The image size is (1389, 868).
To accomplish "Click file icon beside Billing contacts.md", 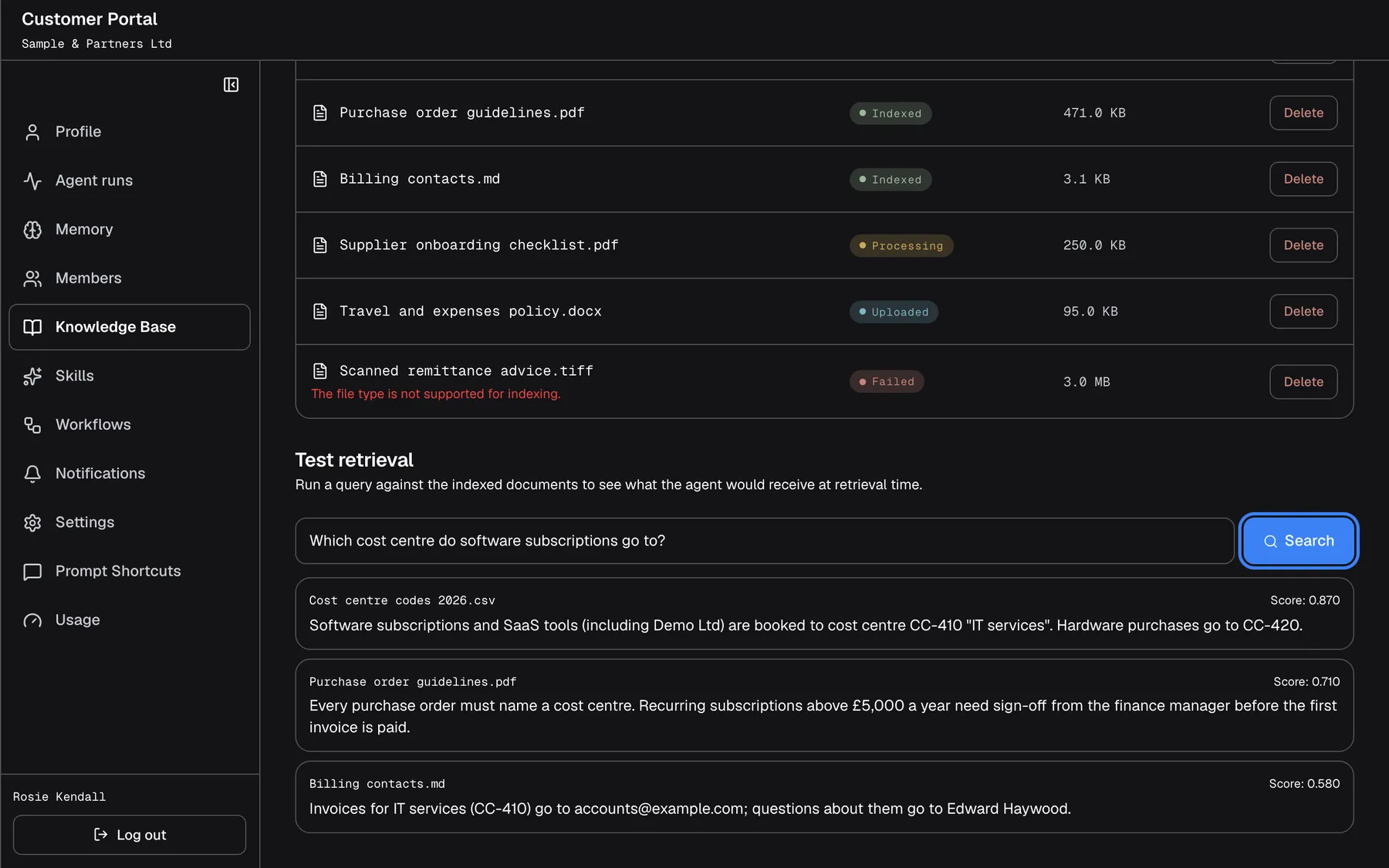I will point(320,179).
